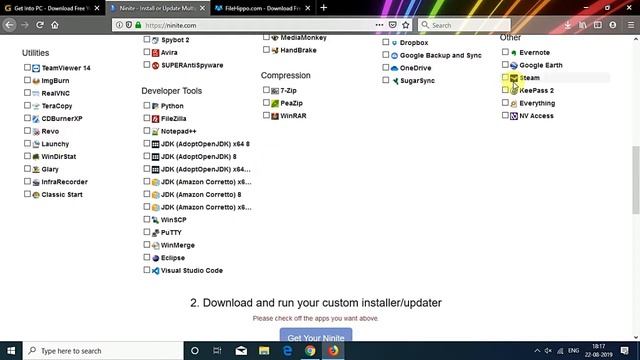Reload the page with the refresh icon
Screen dimensions: 640x360
coord(40,25)
